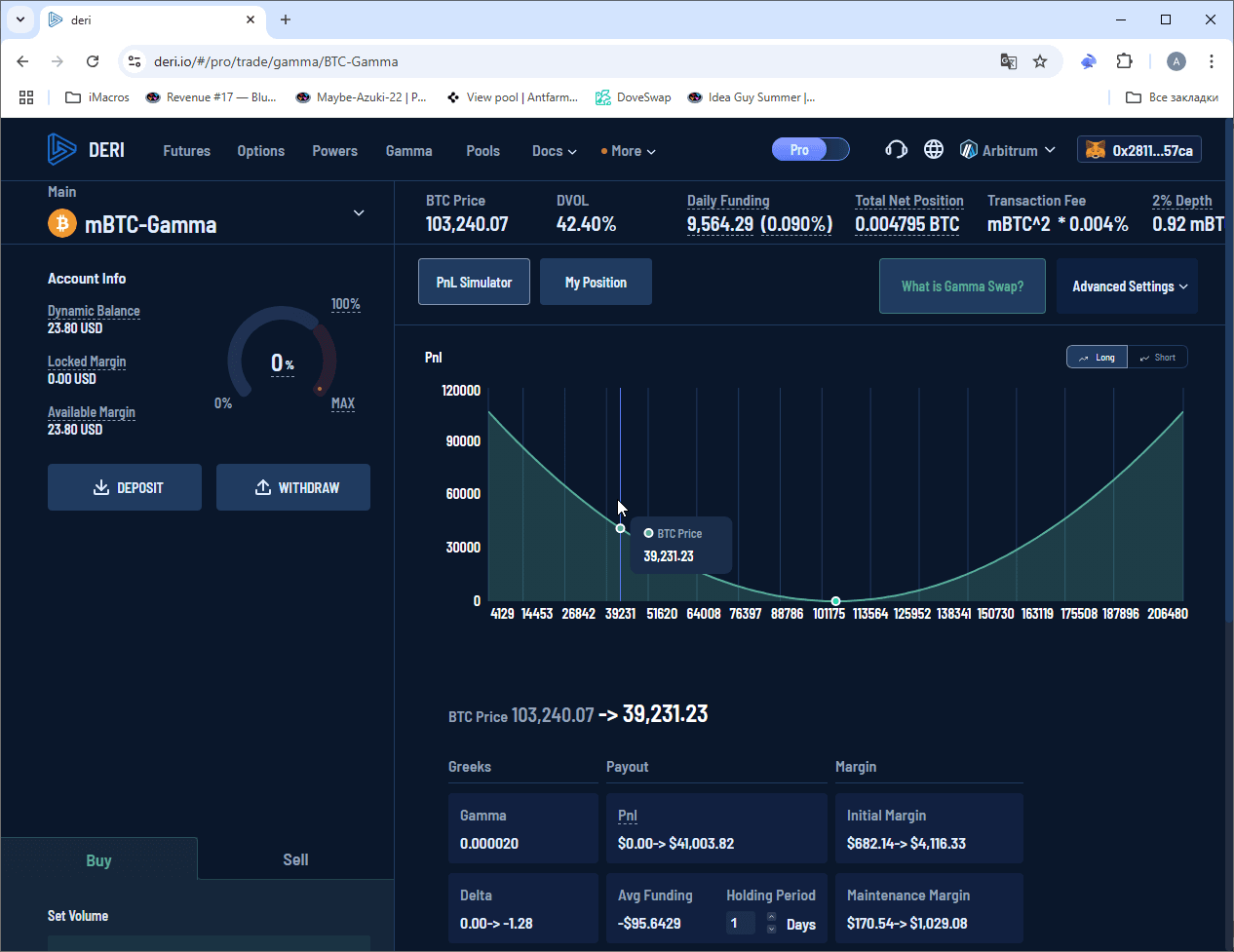Open a new browser tab

coord(286,19)
